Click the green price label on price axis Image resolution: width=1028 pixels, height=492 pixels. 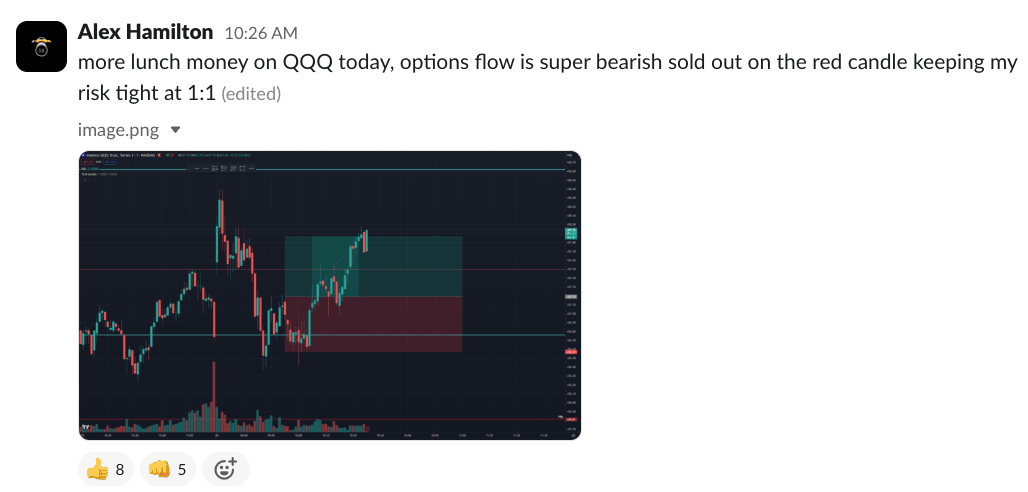pyautogui.click(x=570, y=233)
